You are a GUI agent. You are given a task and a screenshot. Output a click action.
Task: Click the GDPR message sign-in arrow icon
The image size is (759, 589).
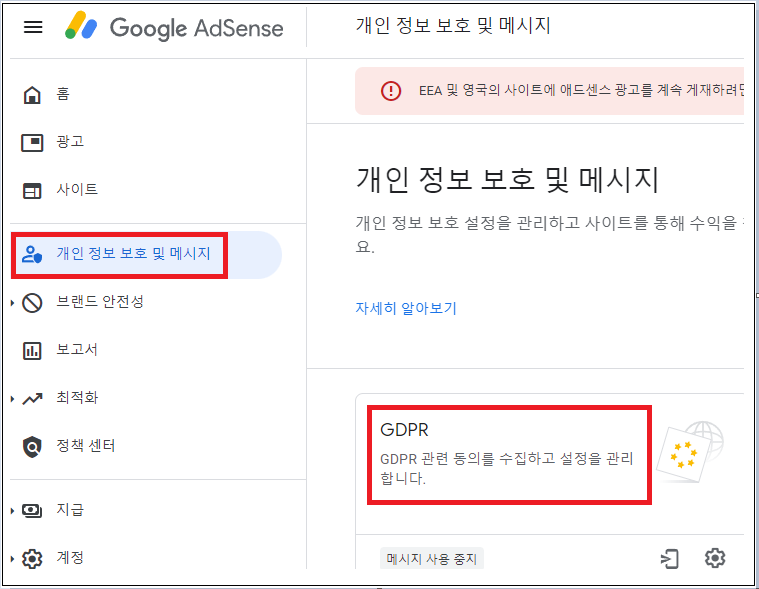tap(670, 559)
